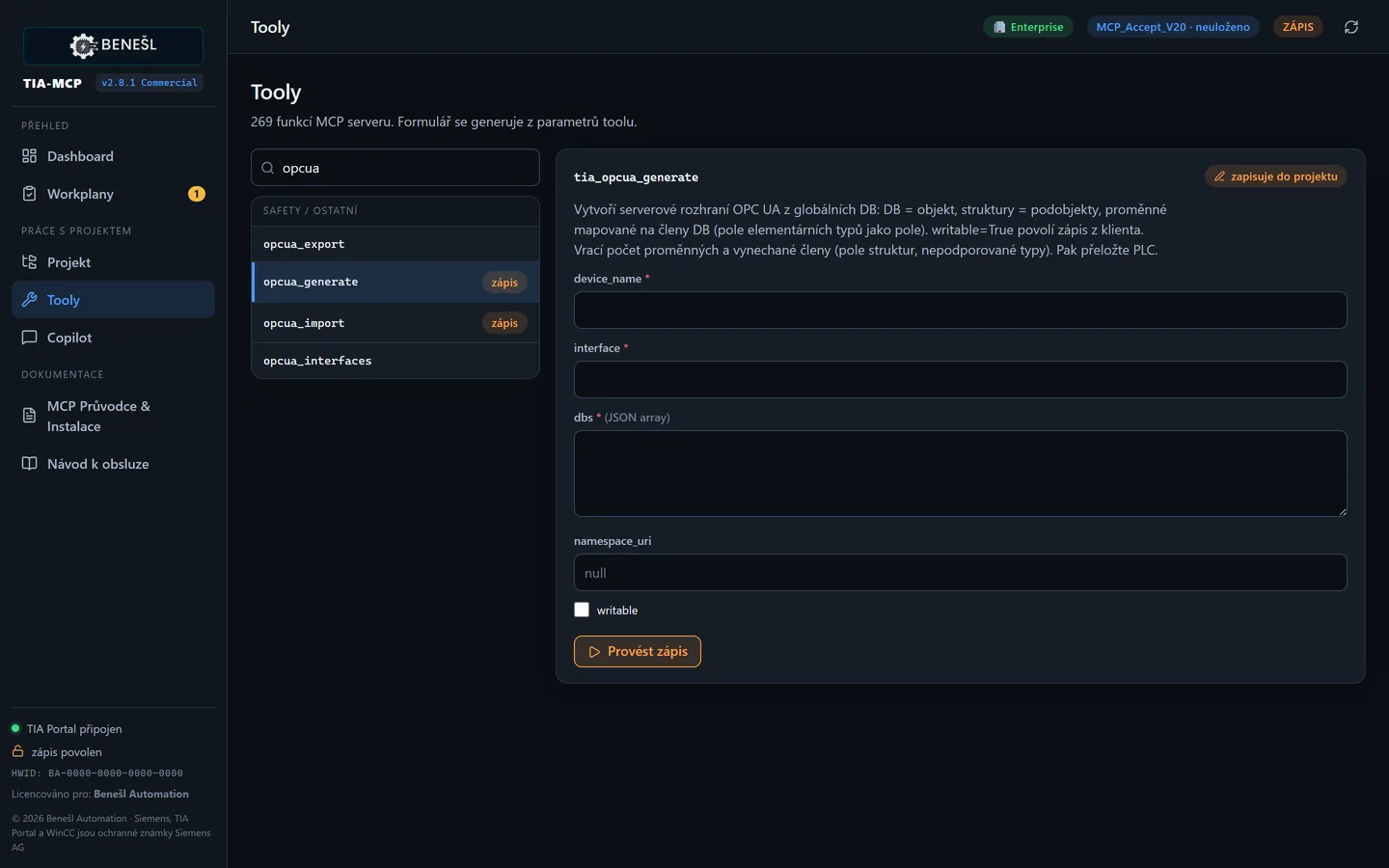Click the play icon on Provést zápis
1389x868 pixels.
coord(594,652)
